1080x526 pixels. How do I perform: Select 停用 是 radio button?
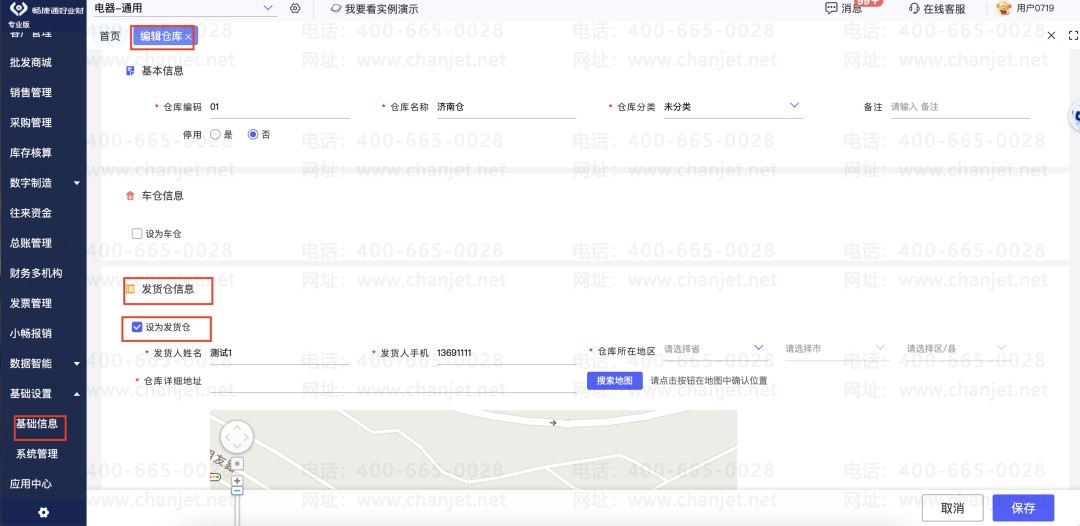click(x=216, y=134)
